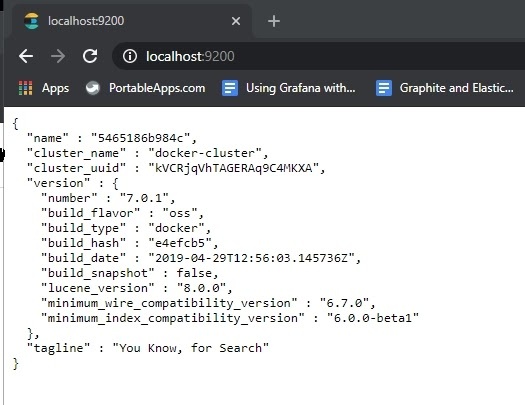Click the forward navigation arrow

tap(58, 56)
